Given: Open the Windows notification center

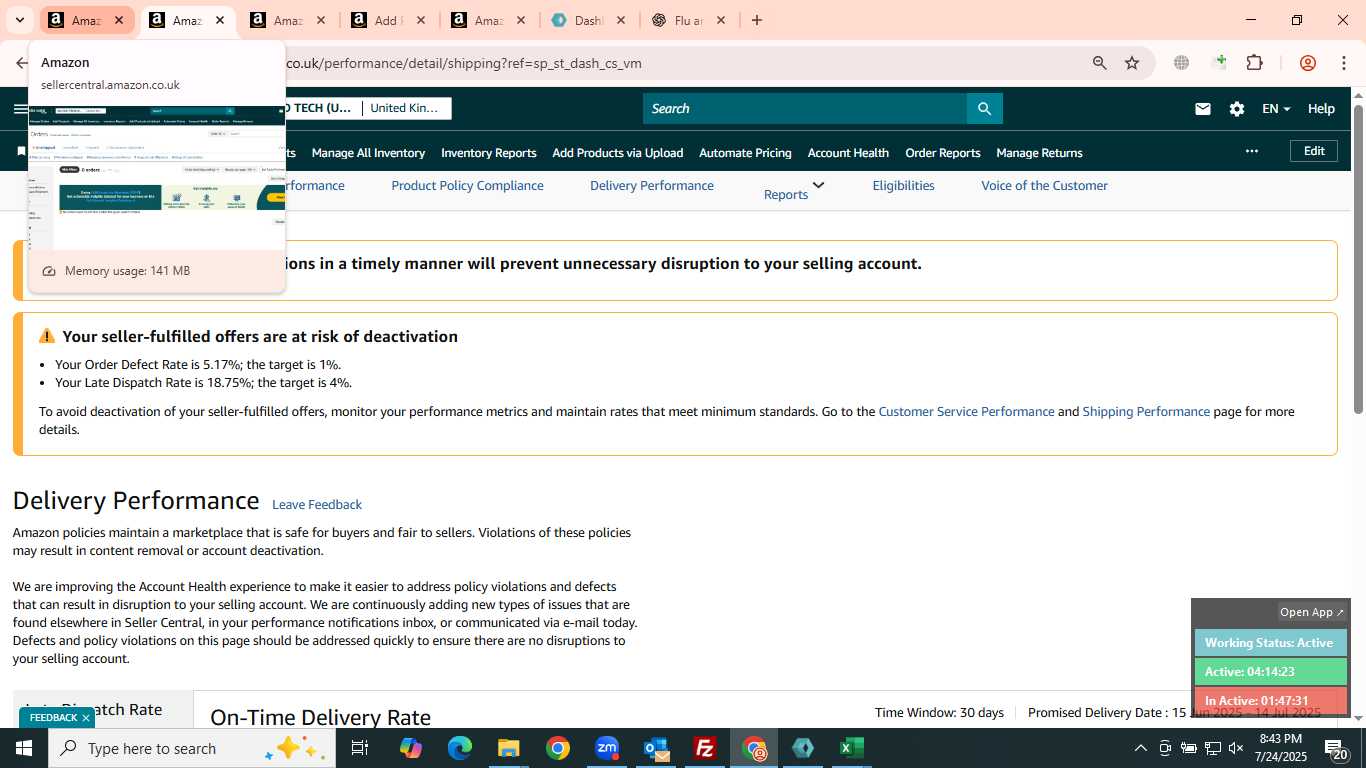Looking at the screenshot, I should coord(1337,748).
